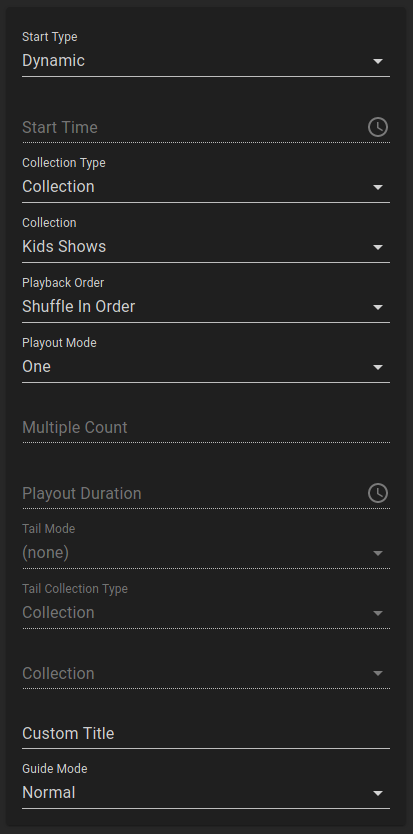Screen dimensions: 413x834
Task: Open the Kids Shows collection dropdown arrow
Action: pyautogui.click(x=378, y=247)
